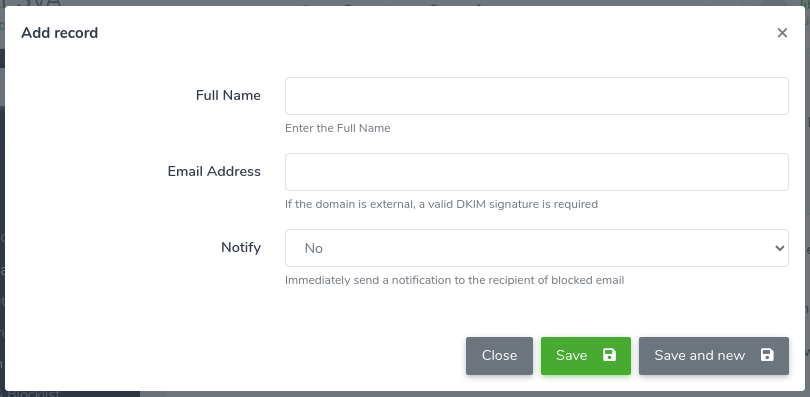This screenshot has width=810, height=397.
Task: Click the 'Enter the Full Name' hint text
Action: [337, 128]
